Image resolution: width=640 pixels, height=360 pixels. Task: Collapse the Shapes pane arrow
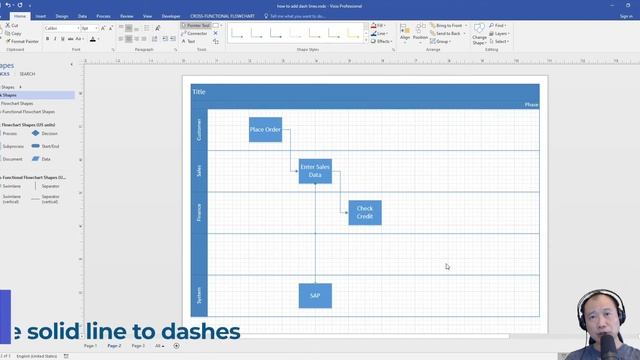click(72, 64)
